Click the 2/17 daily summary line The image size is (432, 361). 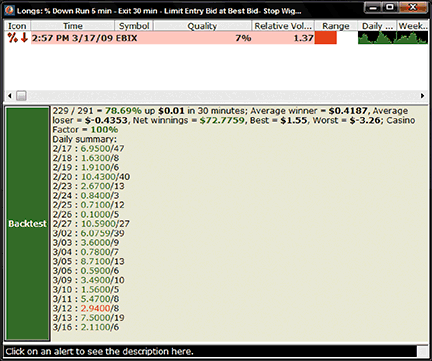point(88,148)
